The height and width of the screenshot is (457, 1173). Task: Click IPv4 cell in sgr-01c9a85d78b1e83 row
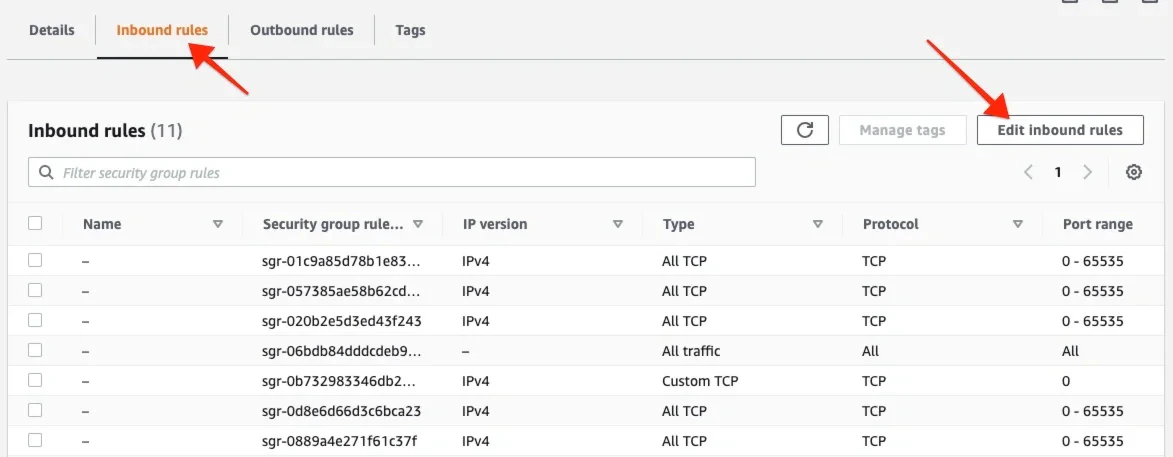(x=476, y=261)
